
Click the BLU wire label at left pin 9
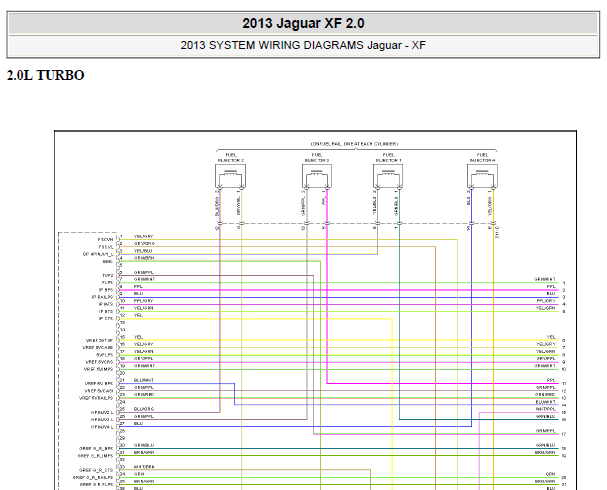pyautogui.click(x=138, y=294)
